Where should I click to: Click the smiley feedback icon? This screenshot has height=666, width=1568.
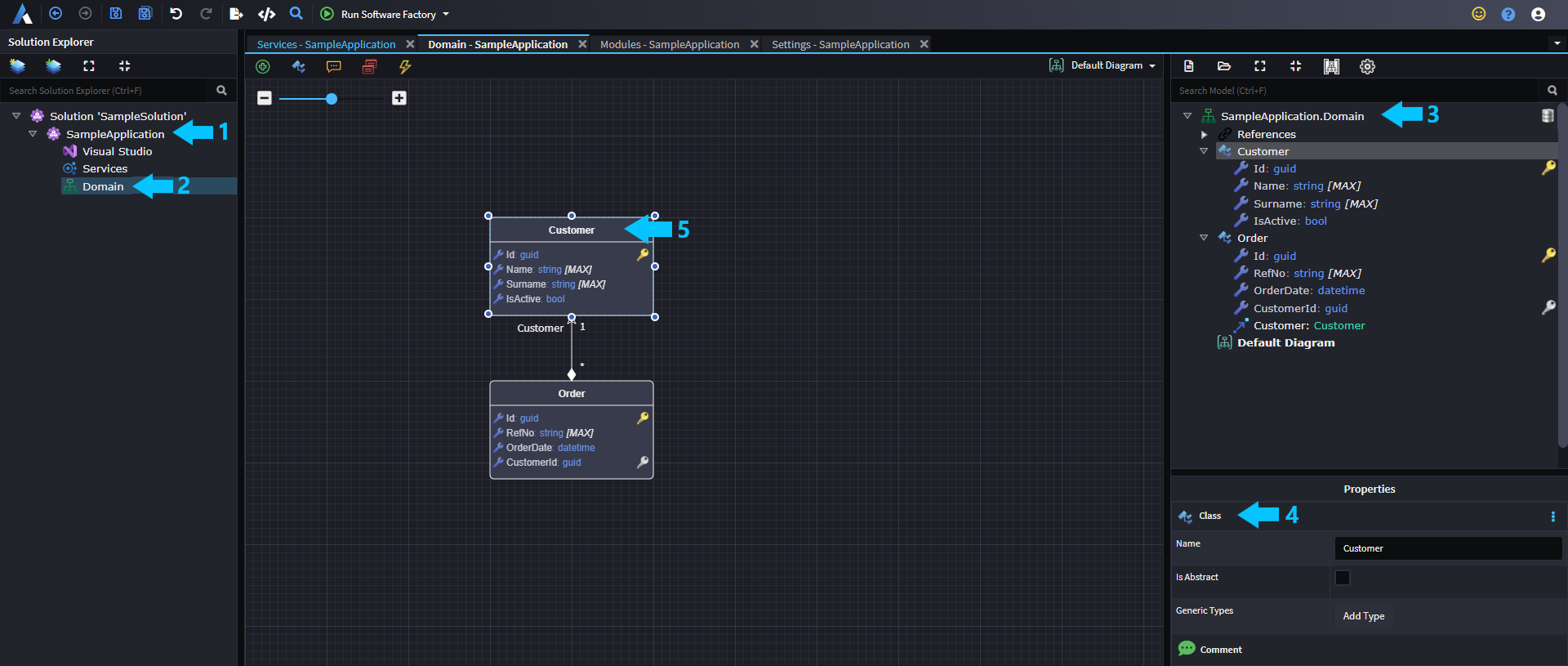[x=1479, y=14]
